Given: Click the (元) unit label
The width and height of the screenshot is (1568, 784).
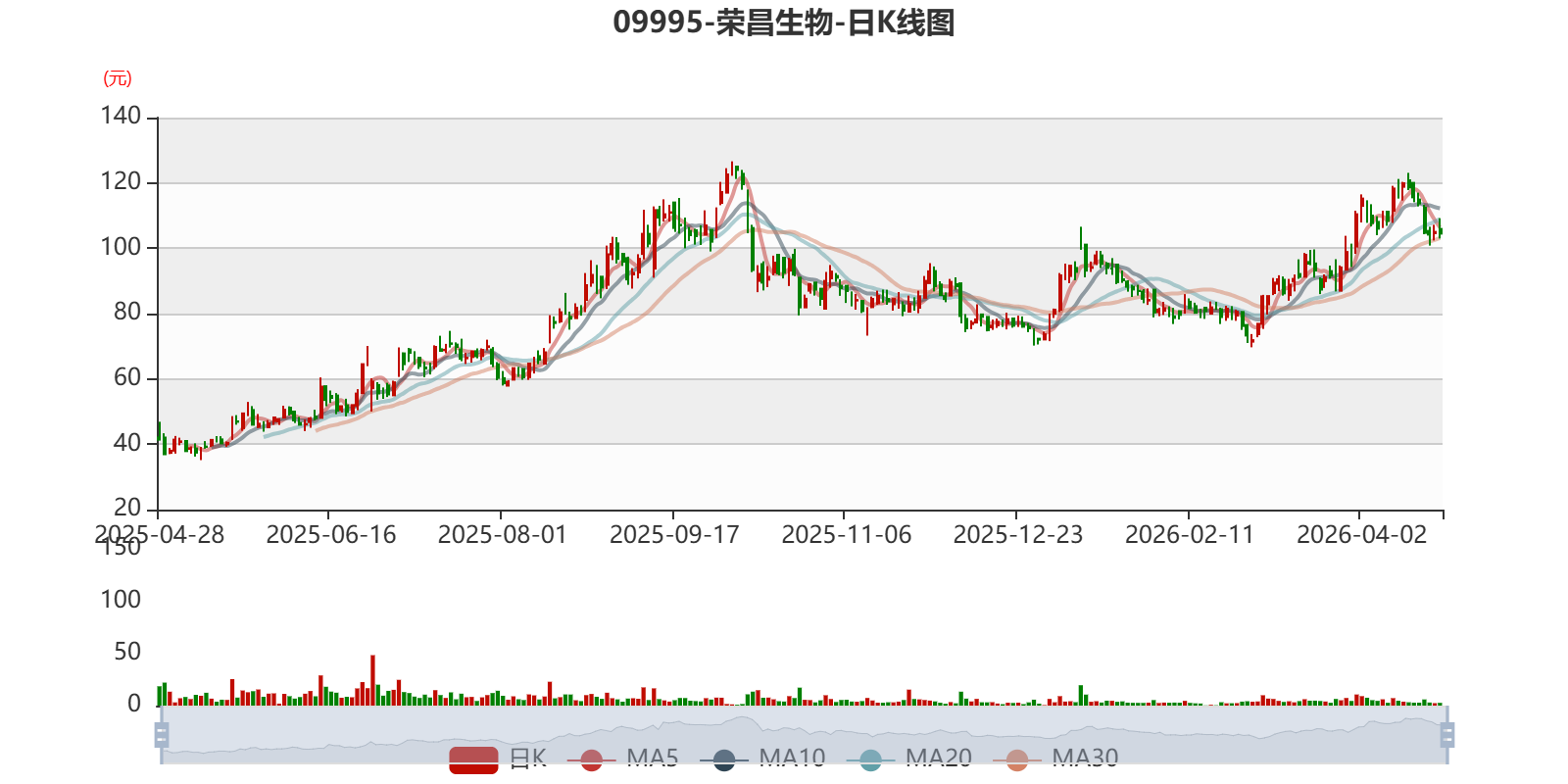Looking at the screenshot, I should click(x=118, y=78).
